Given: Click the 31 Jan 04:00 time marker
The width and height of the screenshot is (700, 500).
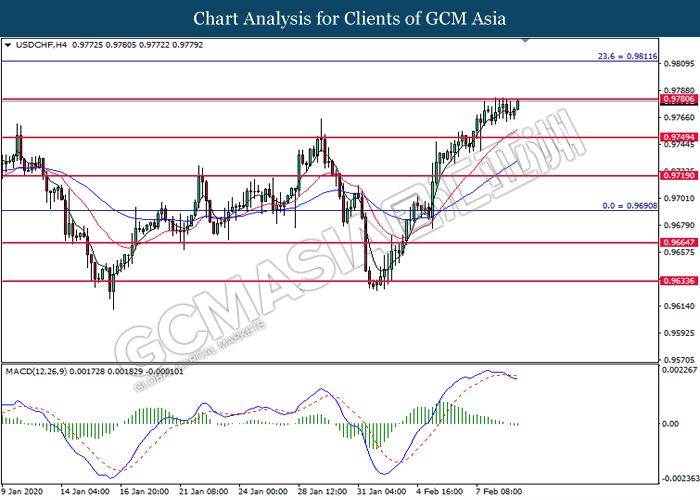Looking at the screenshot, I should pyautogui.click(x=383, y=491).
